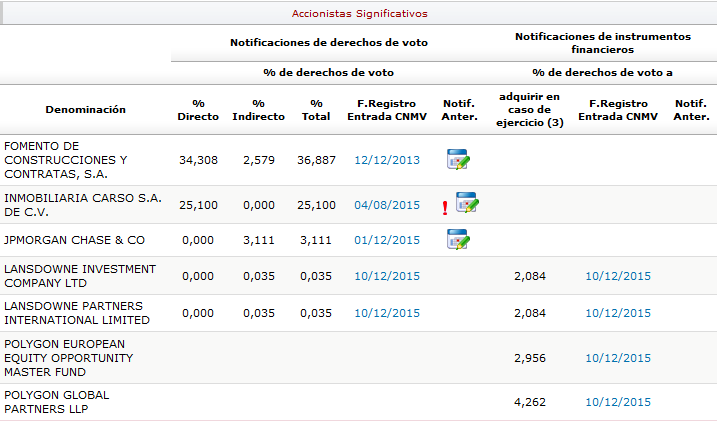Viewport: 717px width, 421px height.
Task: Open 12/12/2013 registration date link
Action: [387, 160]
